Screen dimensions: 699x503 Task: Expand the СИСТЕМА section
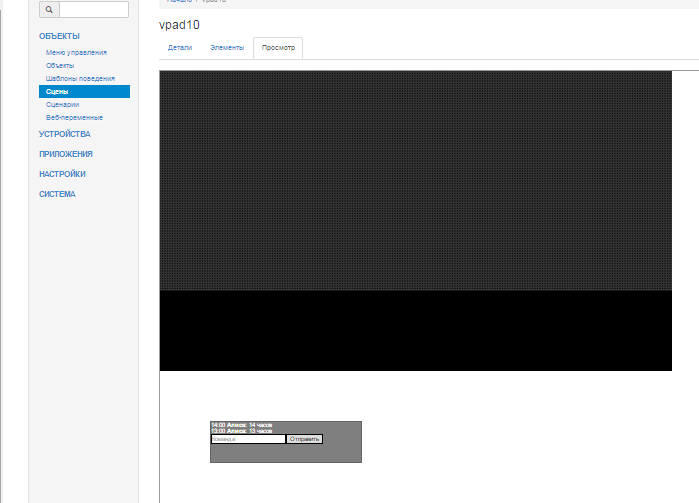[57, 194]
